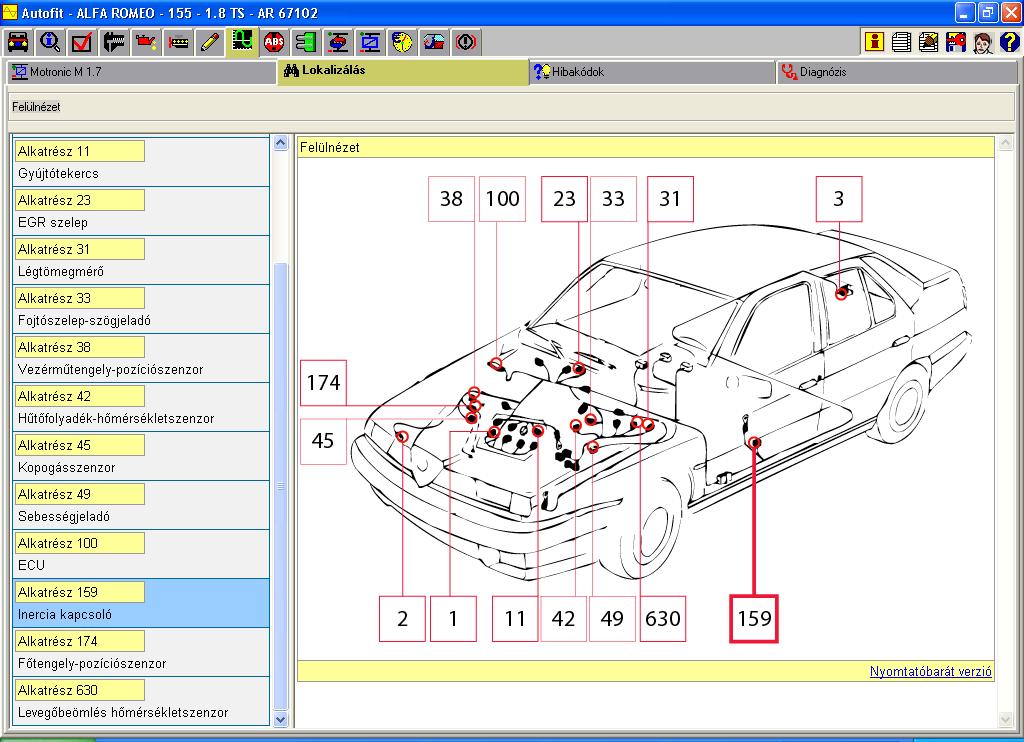Click diagram label box 49

pos(613,619)
